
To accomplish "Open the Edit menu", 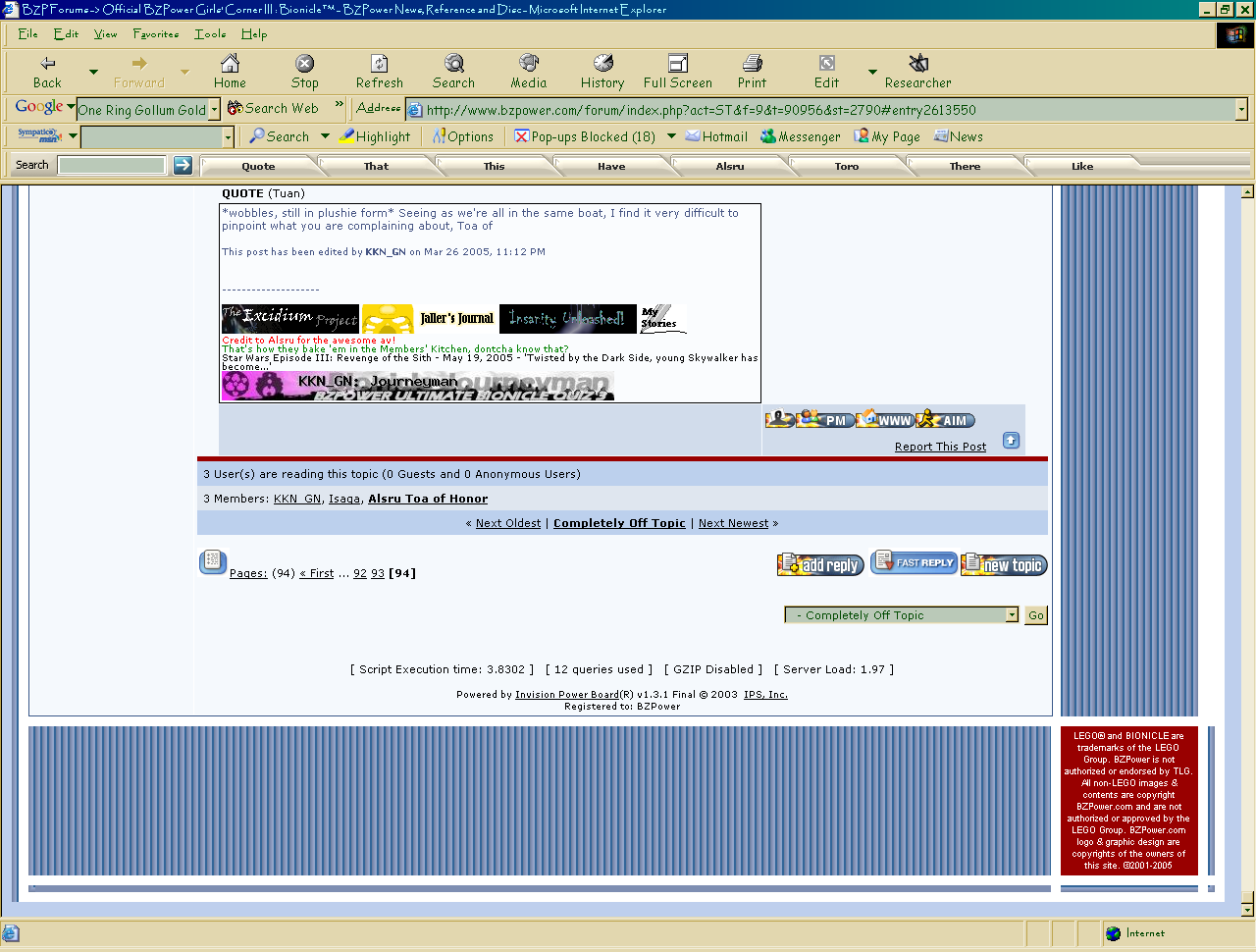I will tap(66, 33).
